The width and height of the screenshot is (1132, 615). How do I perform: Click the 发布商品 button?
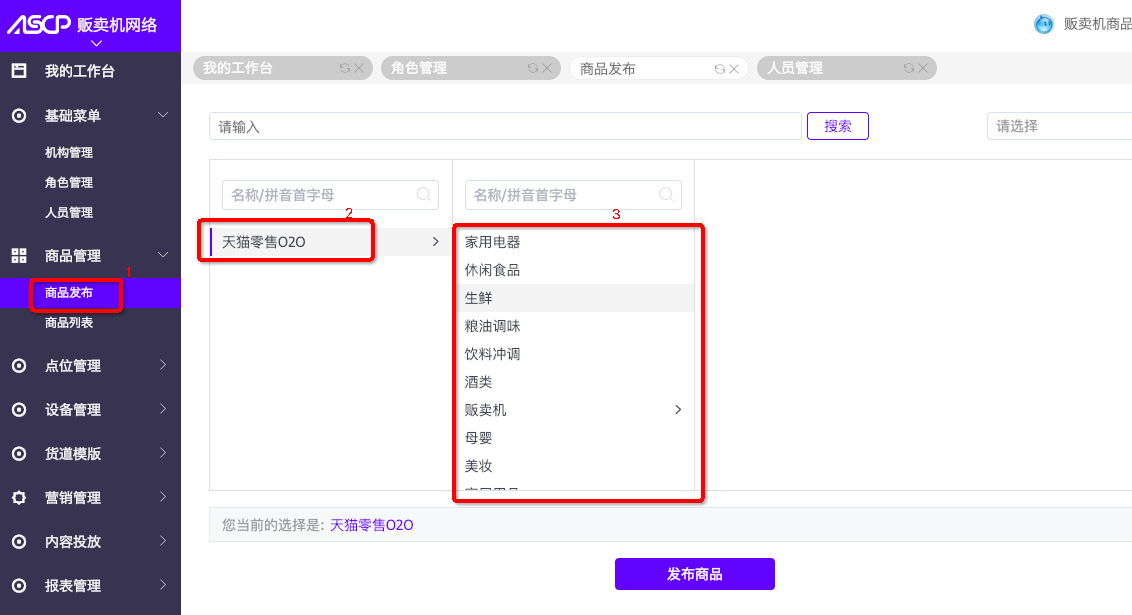coord(695,574)
